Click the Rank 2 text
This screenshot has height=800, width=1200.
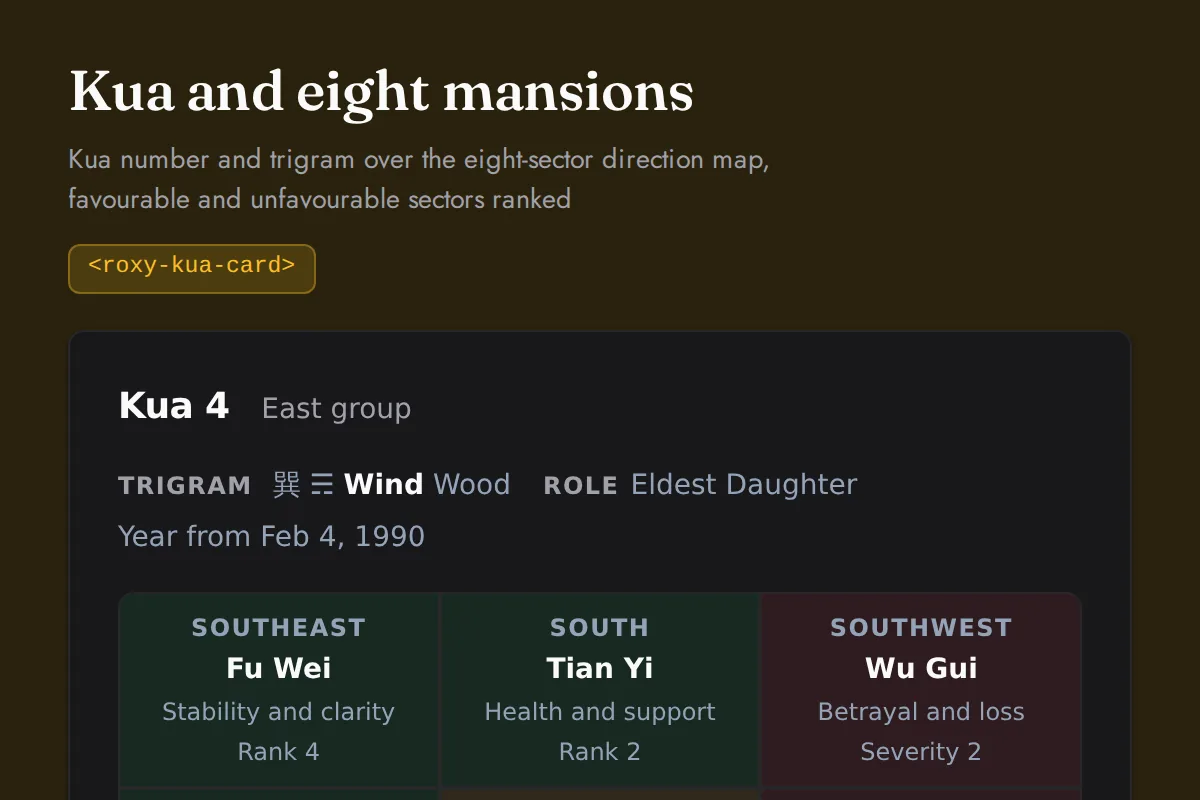click(x=600, y=752)
